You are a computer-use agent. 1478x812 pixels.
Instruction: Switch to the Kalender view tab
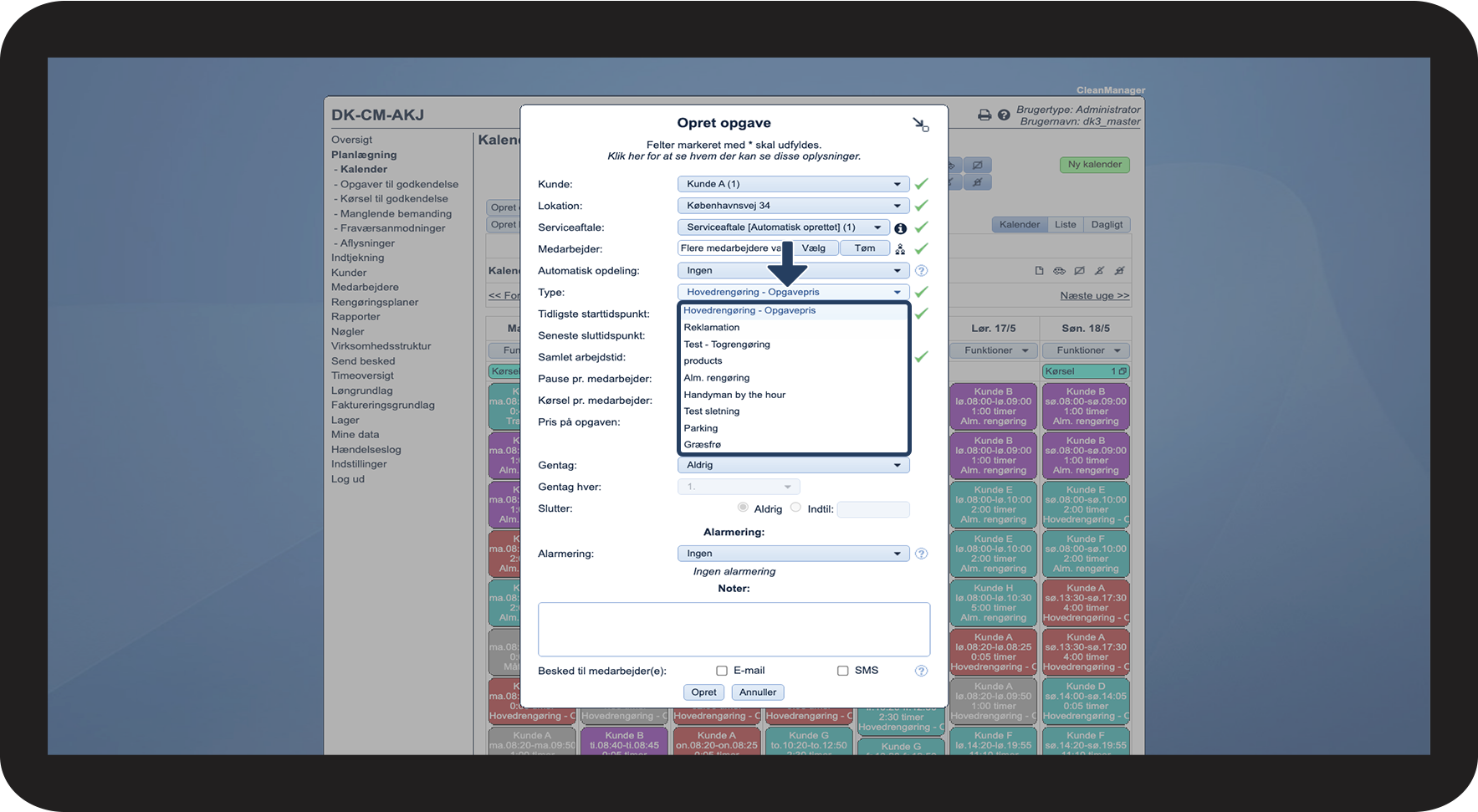coord(1020,225)
